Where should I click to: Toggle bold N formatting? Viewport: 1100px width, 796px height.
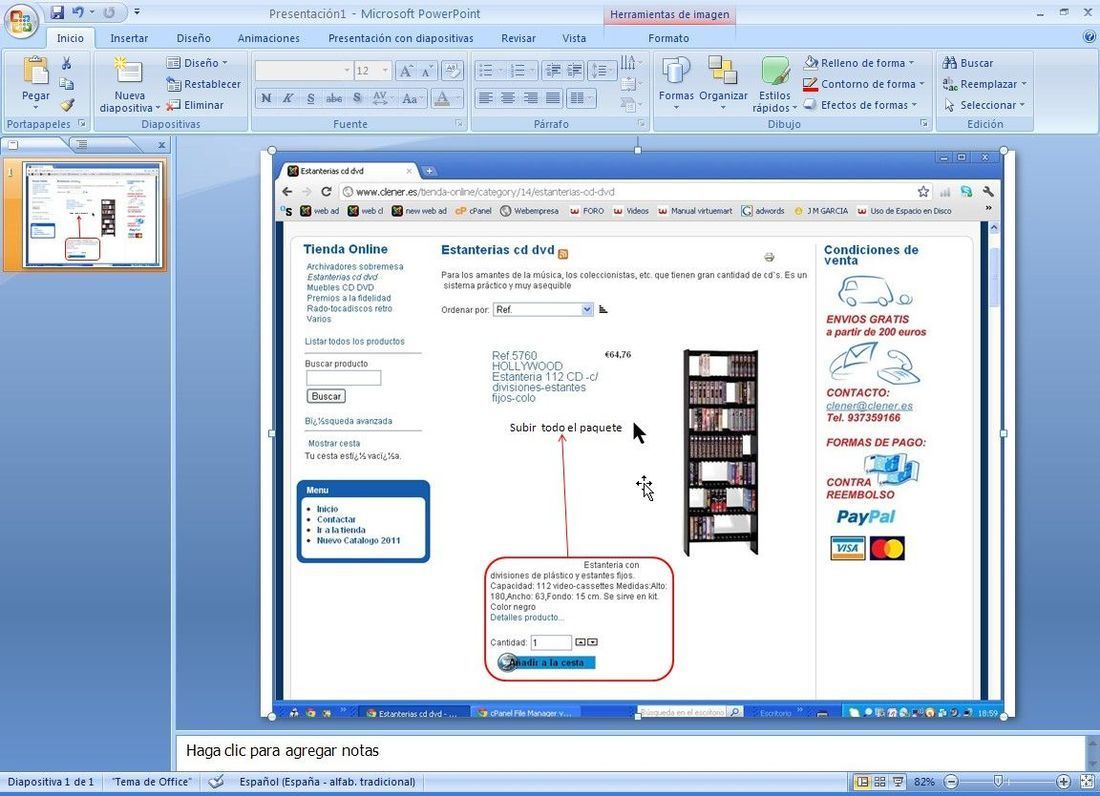(x=266, y=98)
